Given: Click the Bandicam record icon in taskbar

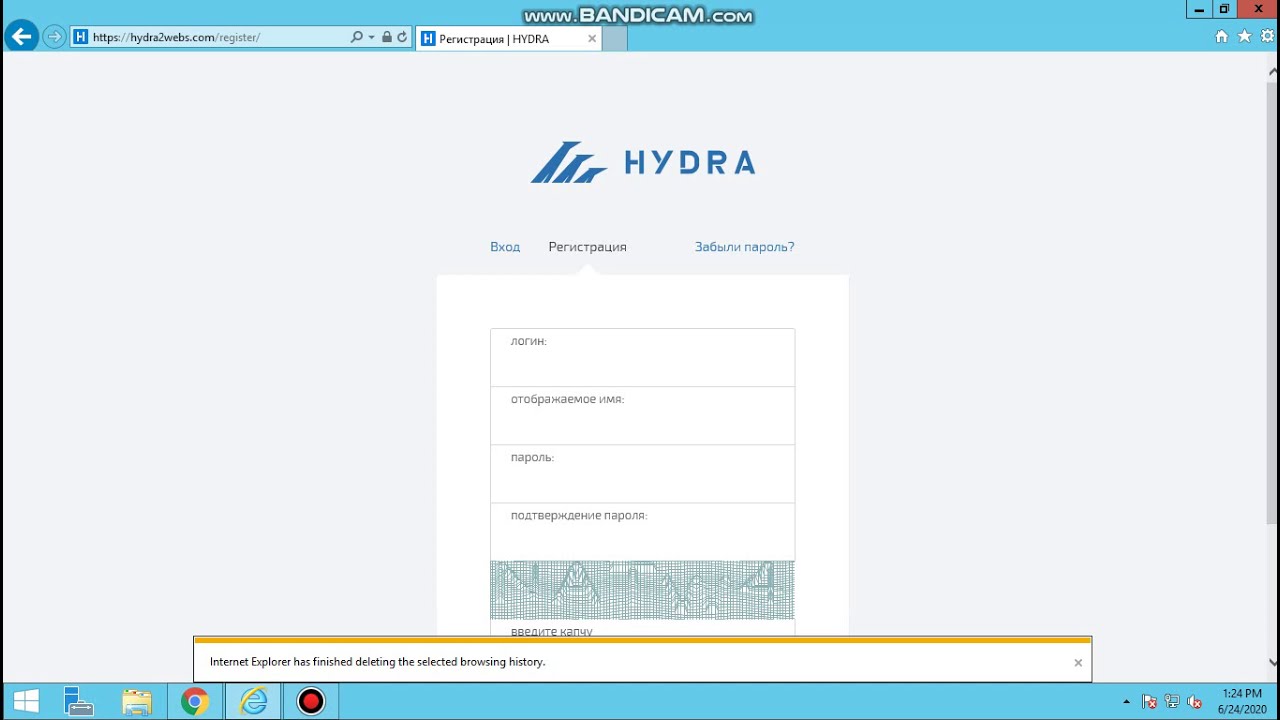Looking at the screenshot, I should pos(311,701).
